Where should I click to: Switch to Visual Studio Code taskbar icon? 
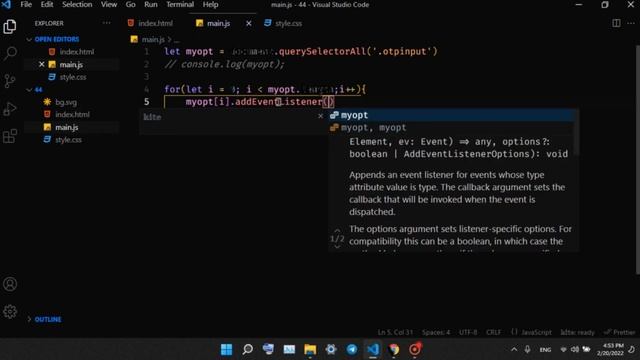click(373, 349)
